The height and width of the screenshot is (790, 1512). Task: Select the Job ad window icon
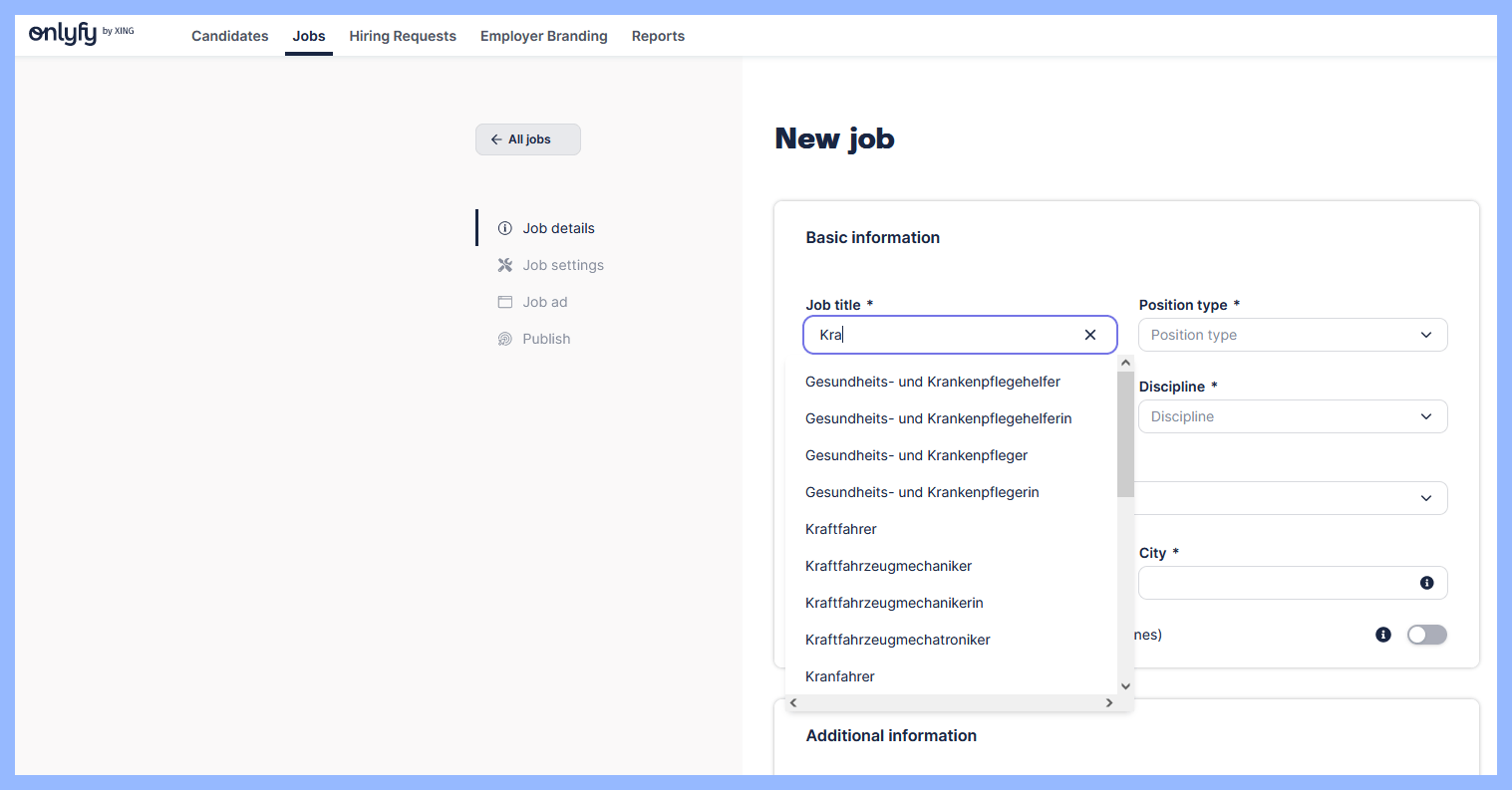(505, 301)
